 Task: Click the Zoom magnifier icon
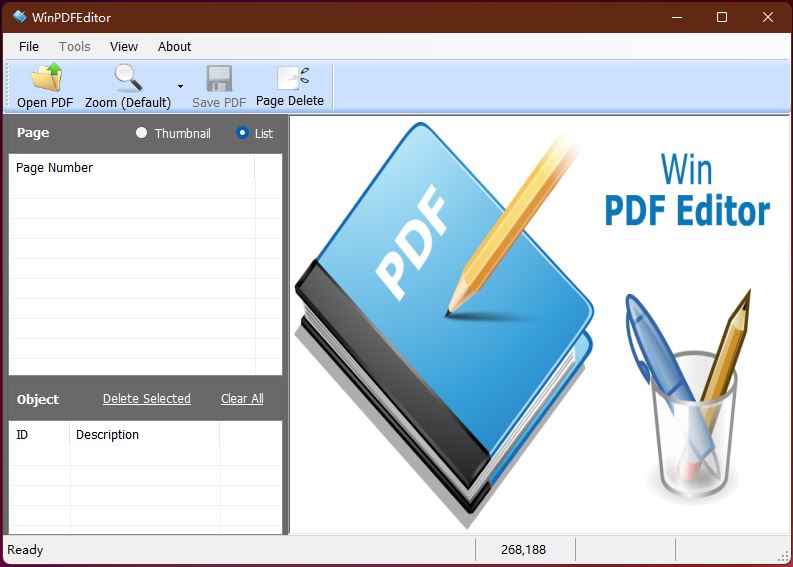click(x=128, y=78)
